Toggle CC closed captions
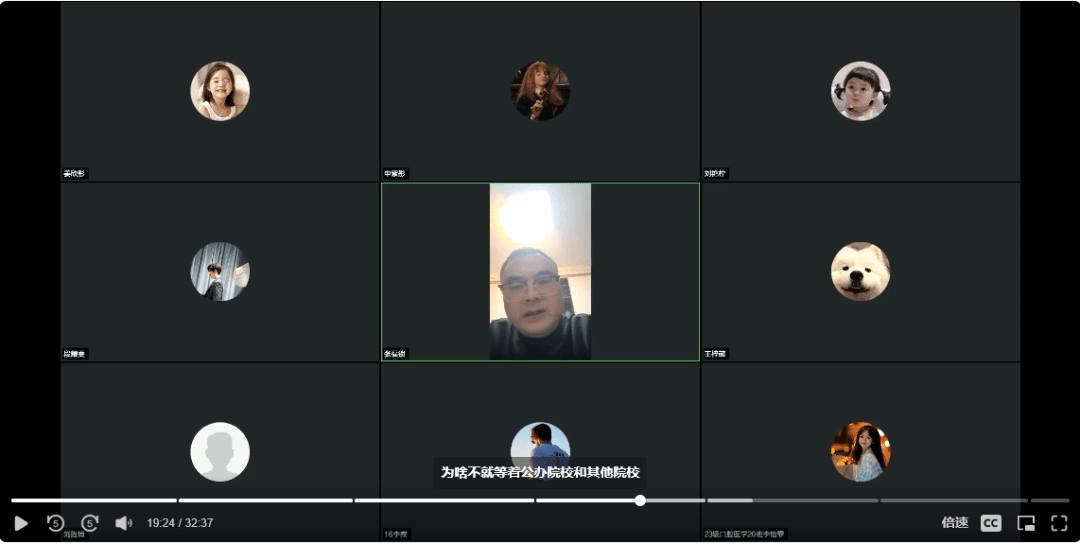This screenshot has width=1080, height=544. tap(990, 523)
